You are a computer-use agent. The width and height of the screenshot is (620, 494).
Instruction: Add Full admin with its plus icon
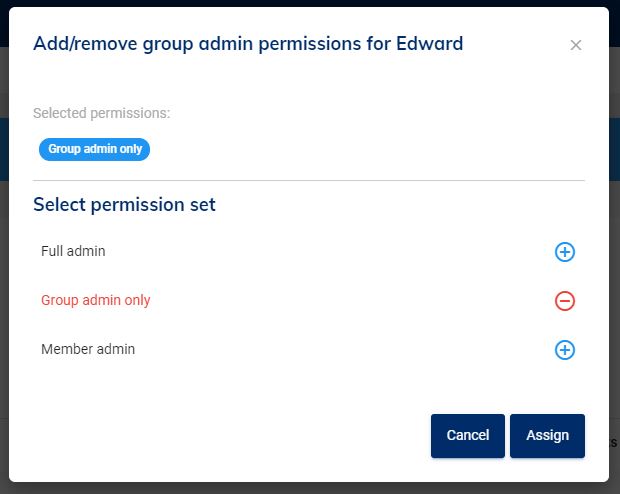coord(564,252)
